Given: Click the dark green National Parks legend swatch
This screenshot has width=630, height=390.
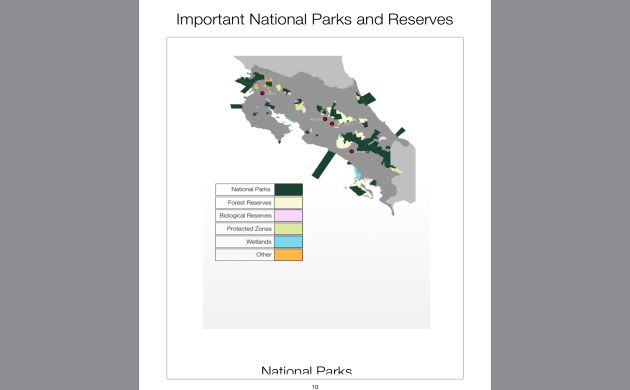Looking at the screenshot, I should coord(288,189).
